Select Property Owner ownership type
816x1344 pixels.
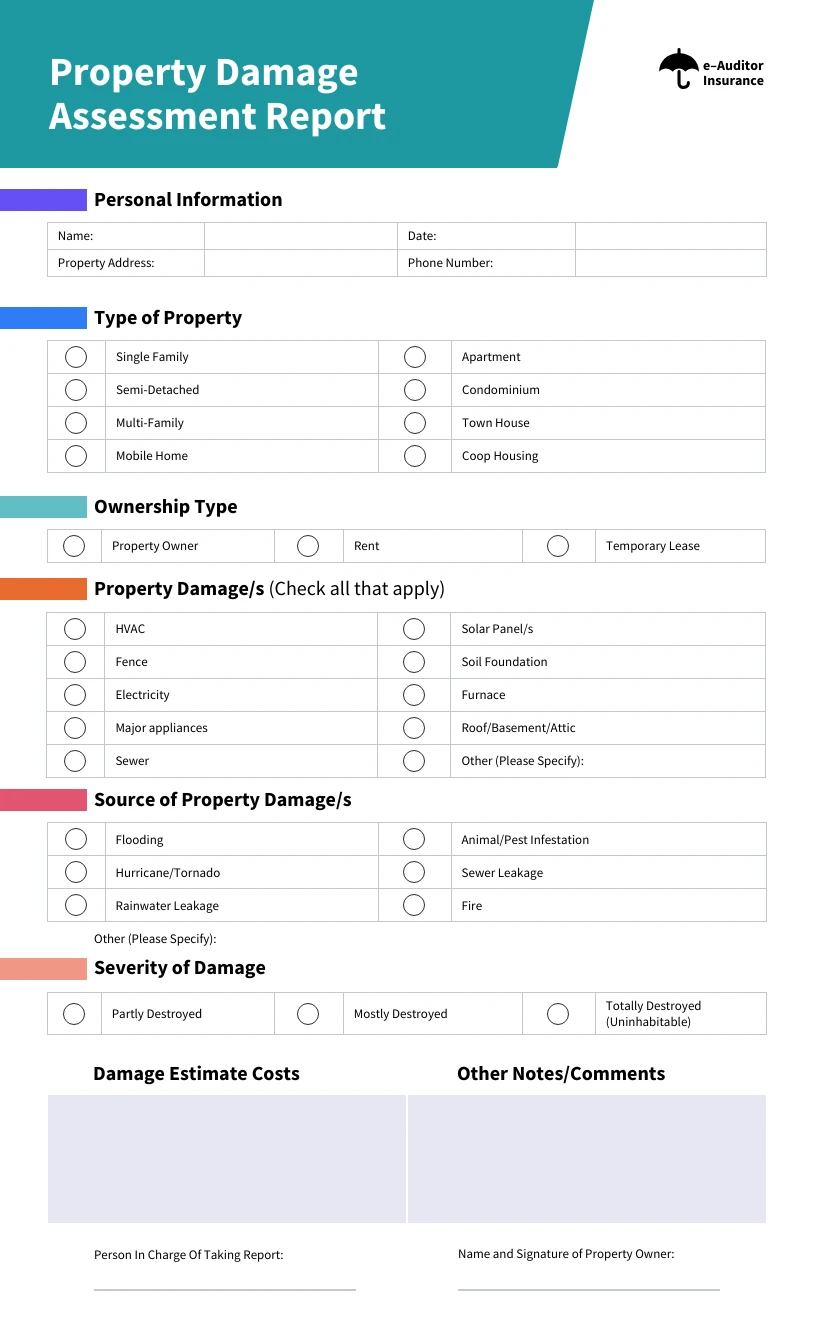(x=74, y=546)
